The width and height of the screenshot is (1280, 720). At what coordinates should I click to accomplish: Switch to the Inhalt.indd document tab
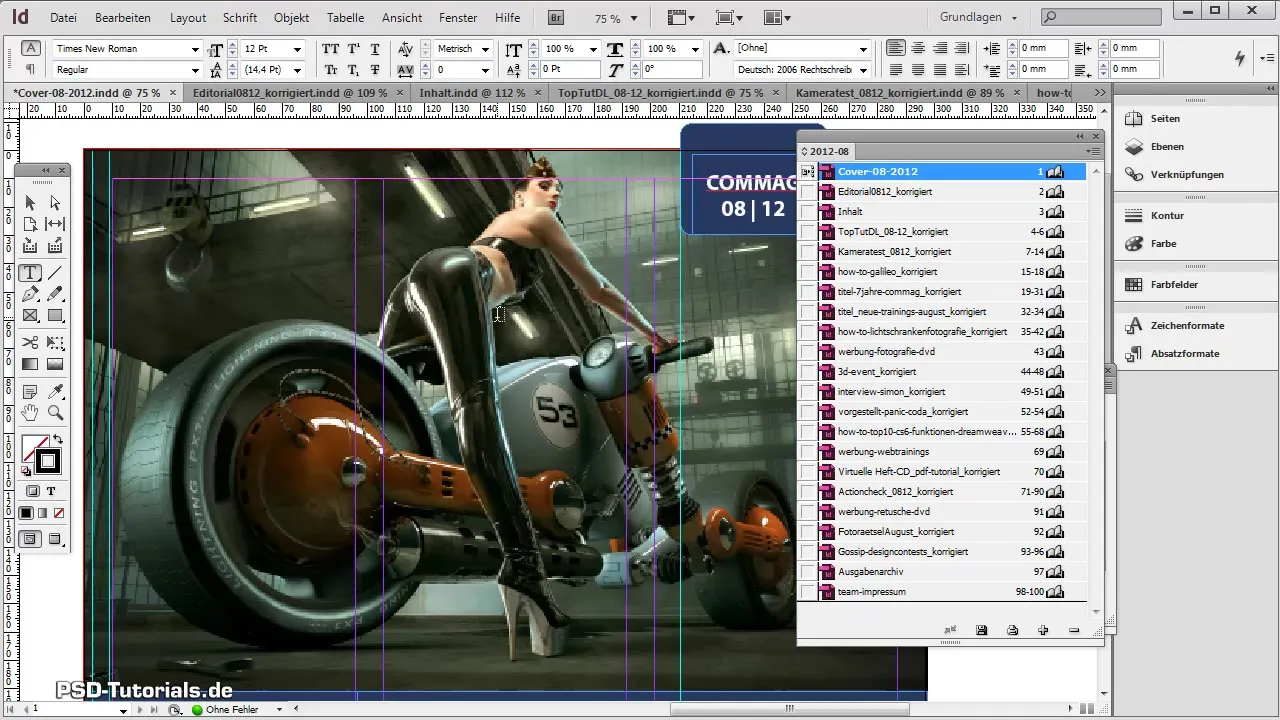[x=472, y=92]
